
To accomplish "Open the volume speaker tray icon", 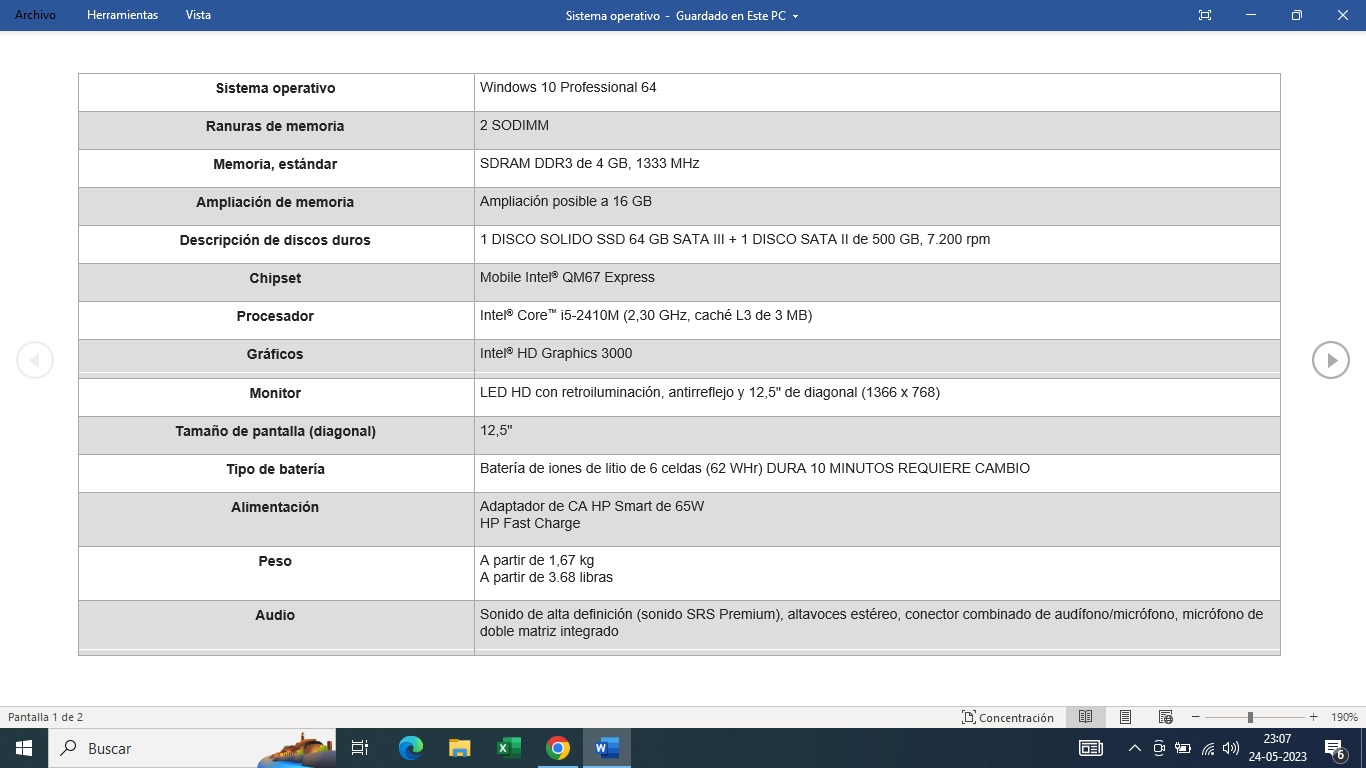I will coord(1231,748).
